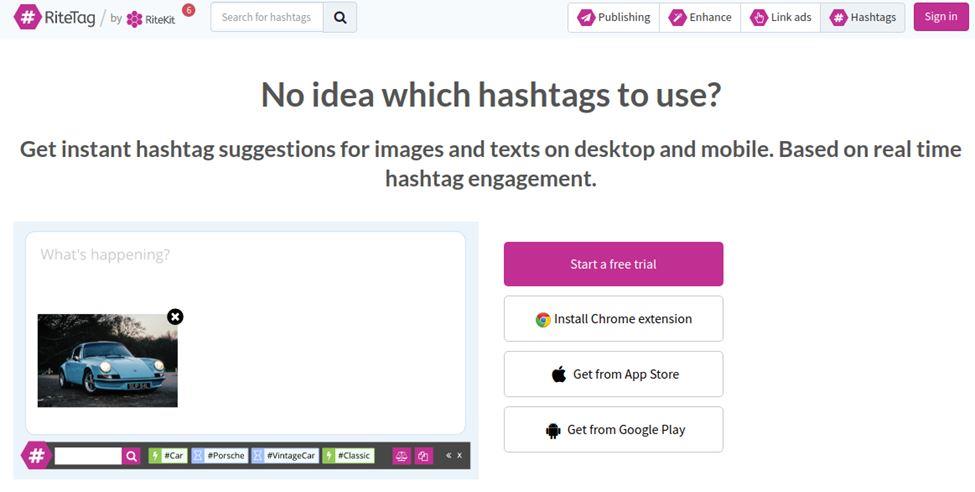Click Get from Google Play
The height and width of the screenshot is (492, 975).
click(x=614, y=430)
